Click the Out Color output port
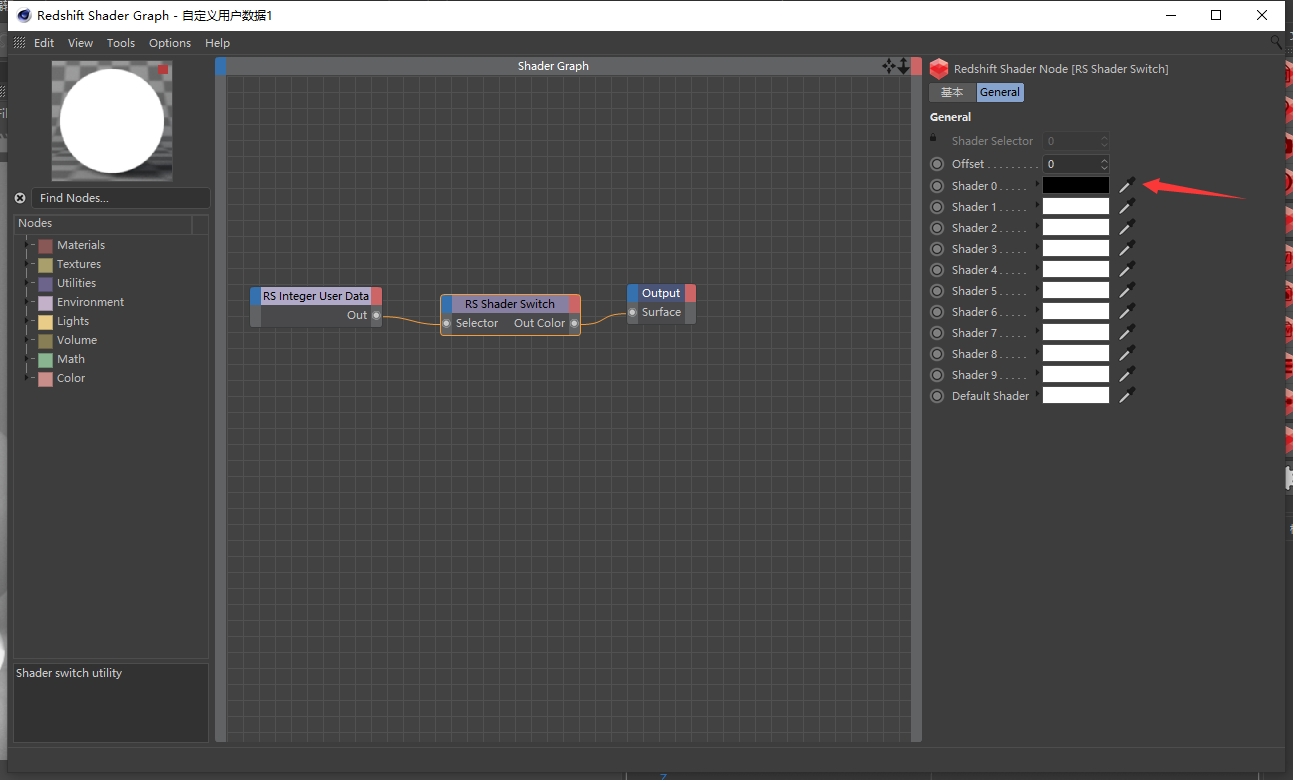Viewport: 1293px width, 780px height. point(574,323)
